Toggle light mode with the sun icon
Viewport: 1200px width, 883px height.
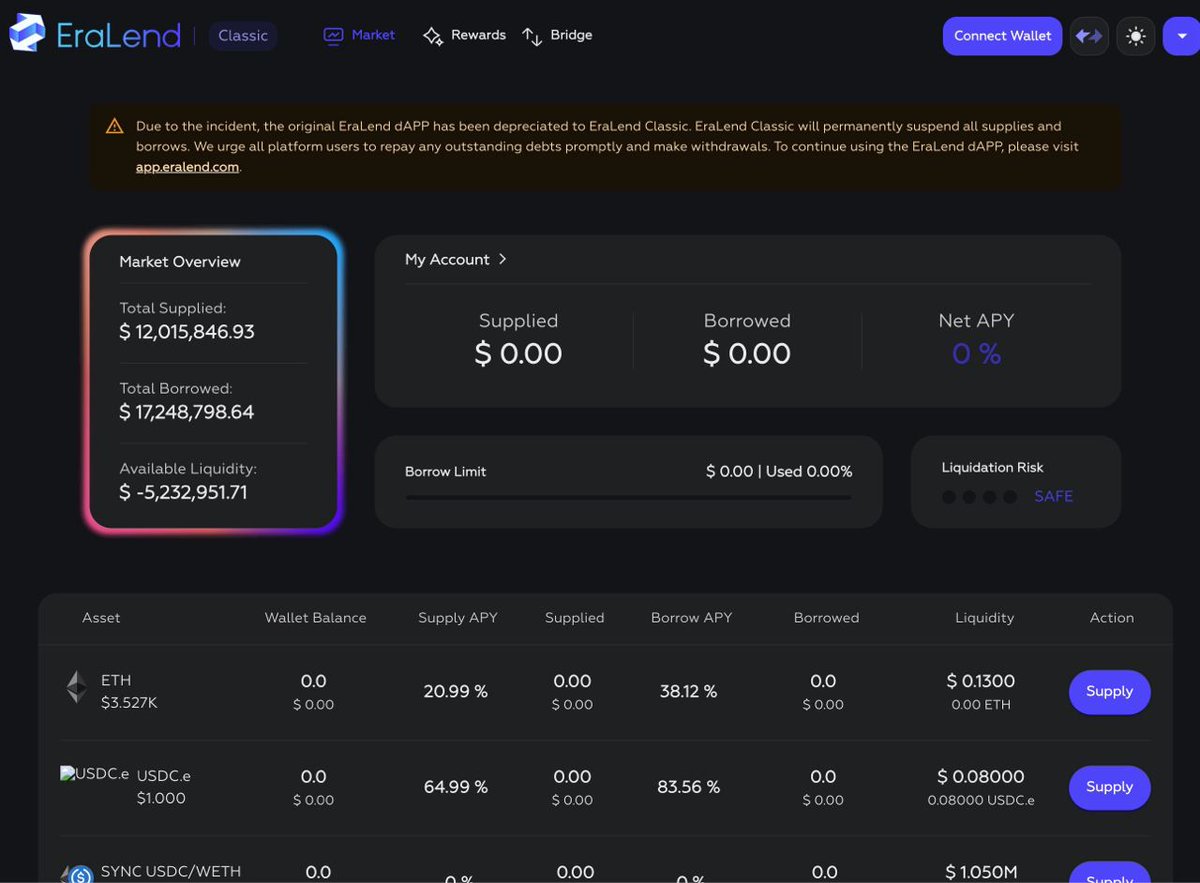[1135, 36]
